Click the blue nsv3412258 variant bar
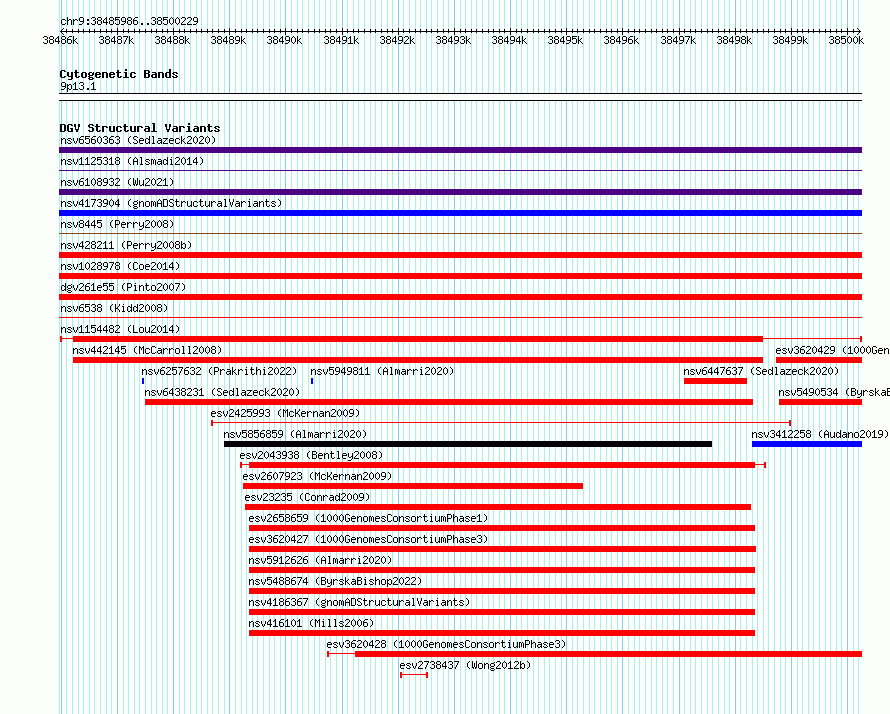The image size is (890, 714). pyautogui.click(x=807, y=444)
